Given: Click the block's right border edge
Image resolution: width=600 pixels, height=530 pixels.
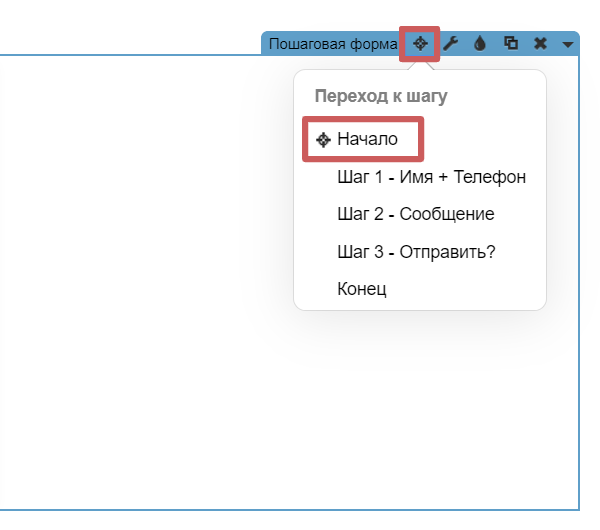Looking at the screenshot, I should [579, 400].
